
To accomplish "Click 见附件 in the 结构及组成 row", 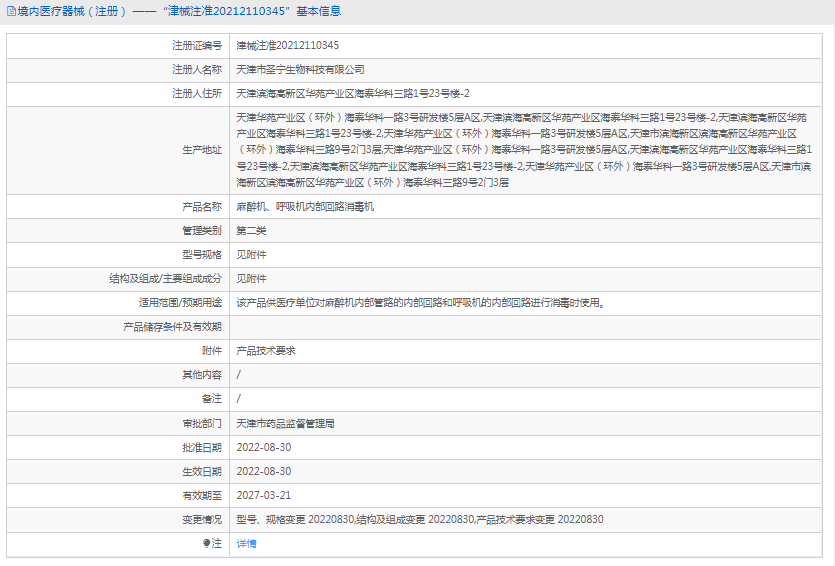I will [251, 278].
